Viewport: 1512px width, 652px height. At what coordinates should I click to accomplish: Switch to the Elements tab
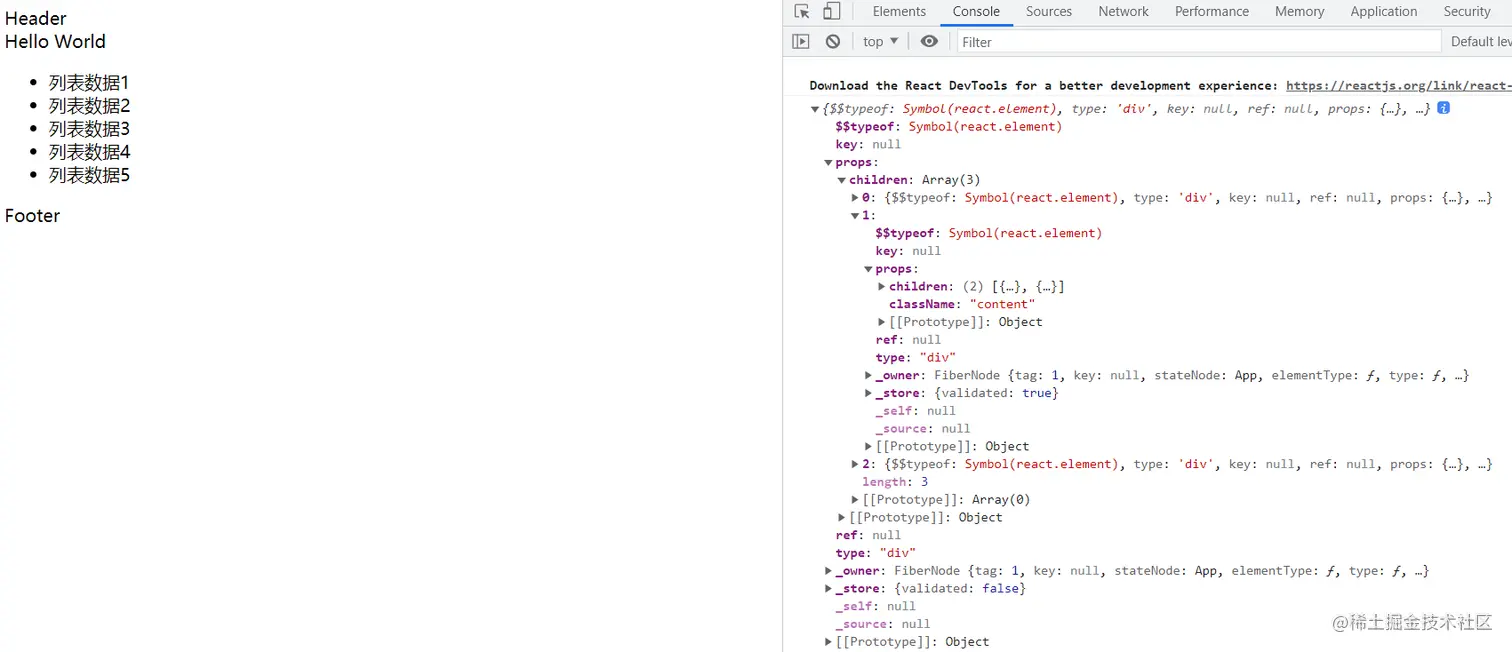pos(899,12)
